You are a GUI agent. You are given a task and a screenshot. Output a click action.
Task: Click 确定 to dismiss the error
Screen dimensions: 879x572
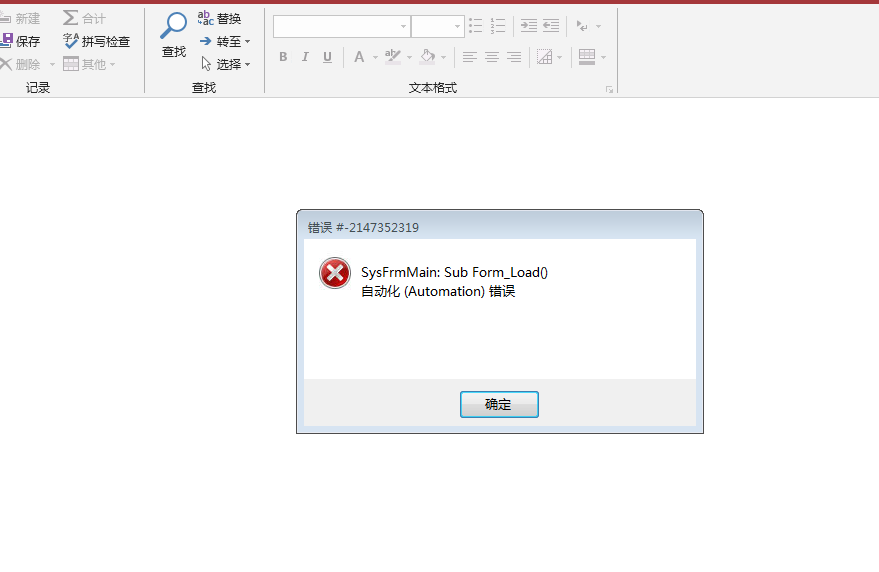[x=499, y=404]
